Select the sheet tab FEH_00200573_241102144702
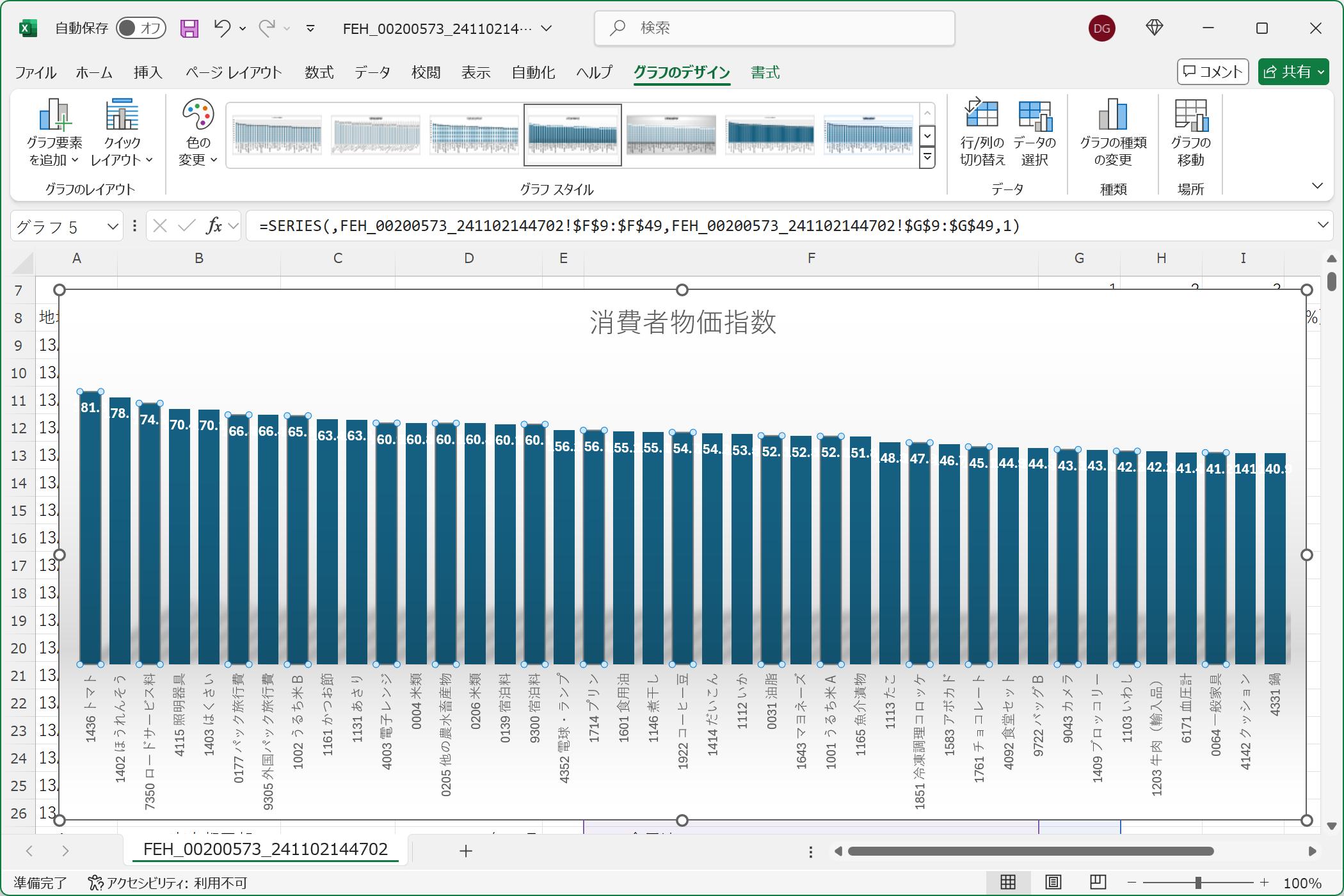The image size is (1344, 896). (266, 849)
